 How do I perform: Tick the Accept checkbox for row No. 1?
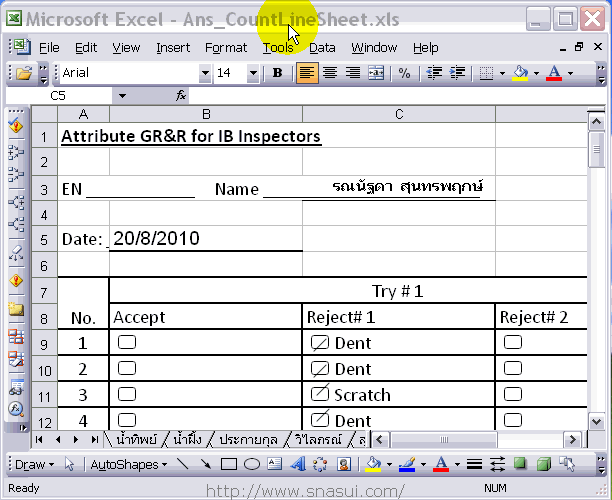coord(127,342)
